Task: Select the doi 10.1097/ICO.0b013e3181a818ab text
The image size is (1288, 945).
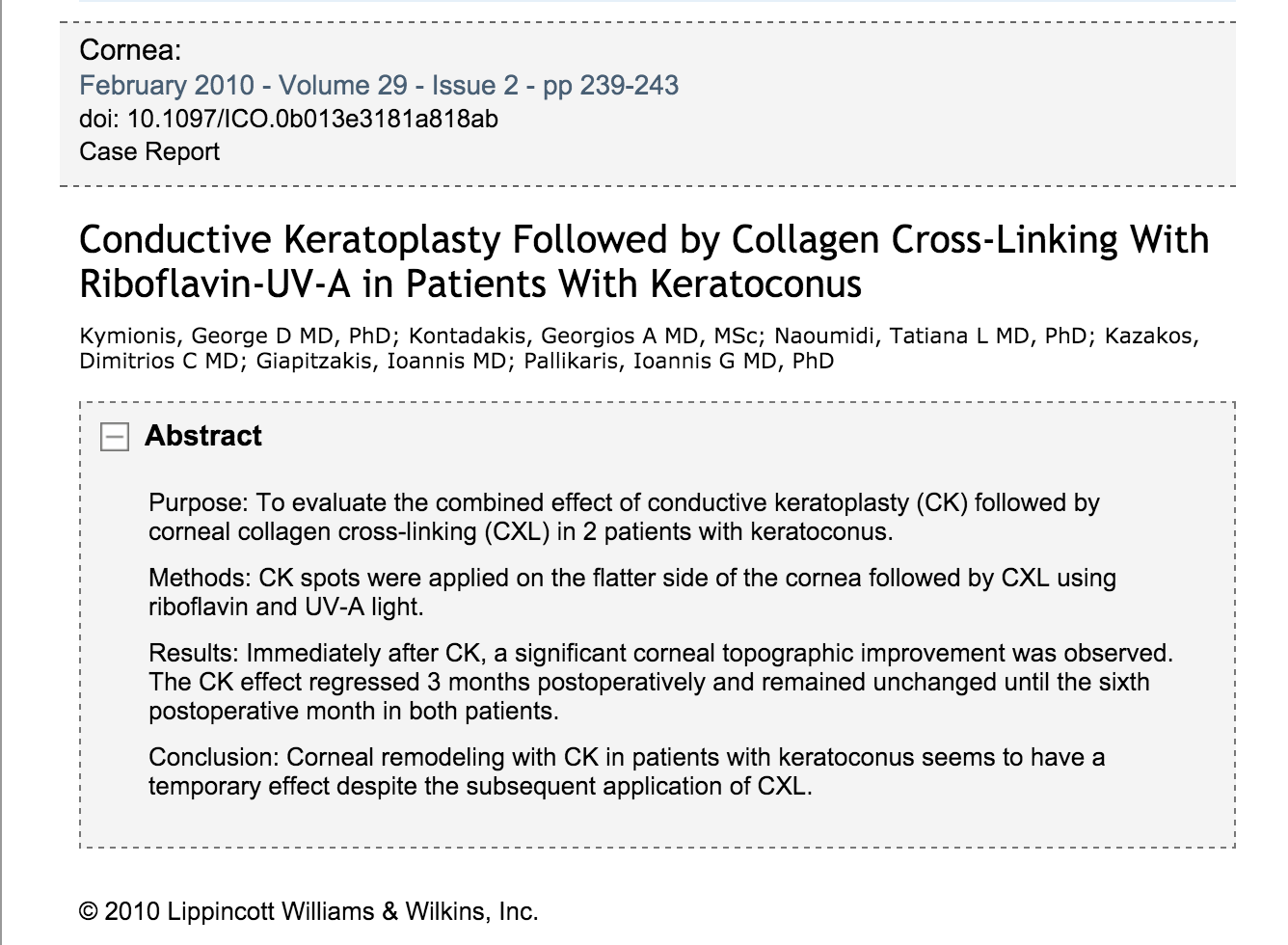Action: (288, 119)
